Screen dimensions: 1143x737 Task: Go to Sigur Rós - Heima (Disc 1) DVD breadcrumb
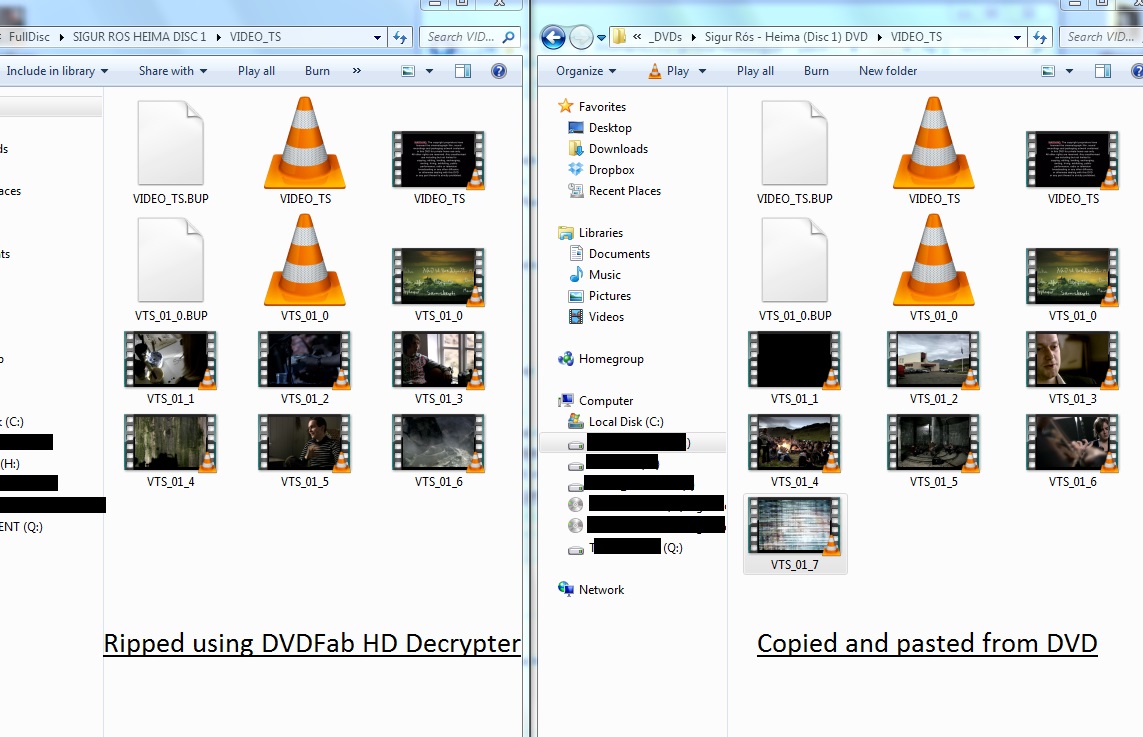point(786,36)
